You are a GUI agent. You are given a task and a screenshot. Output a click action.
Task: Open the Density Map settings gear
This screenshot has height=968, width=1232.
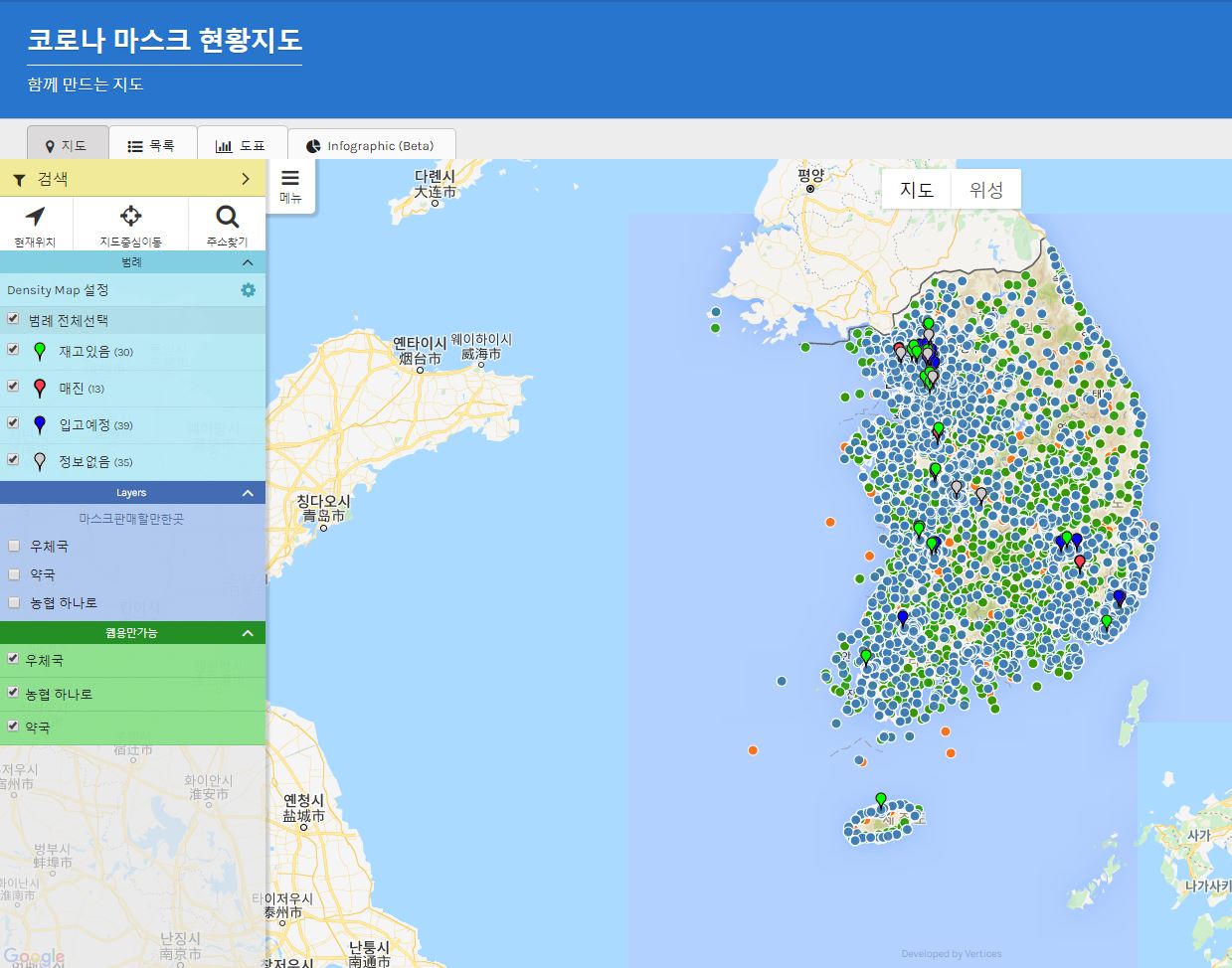[248, 290]
